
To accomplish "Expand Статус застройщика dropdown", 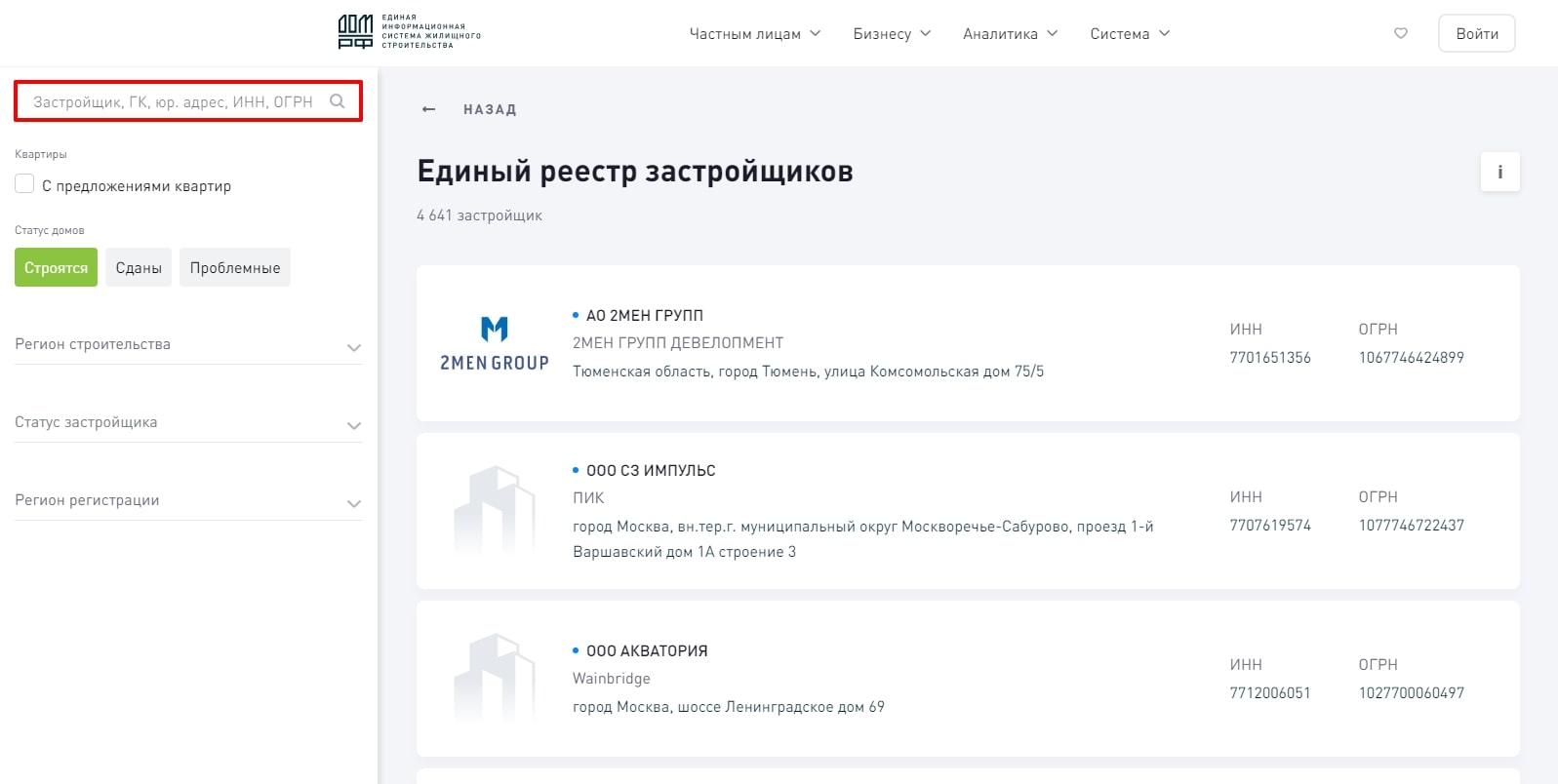I will click(x=188, y=423).
